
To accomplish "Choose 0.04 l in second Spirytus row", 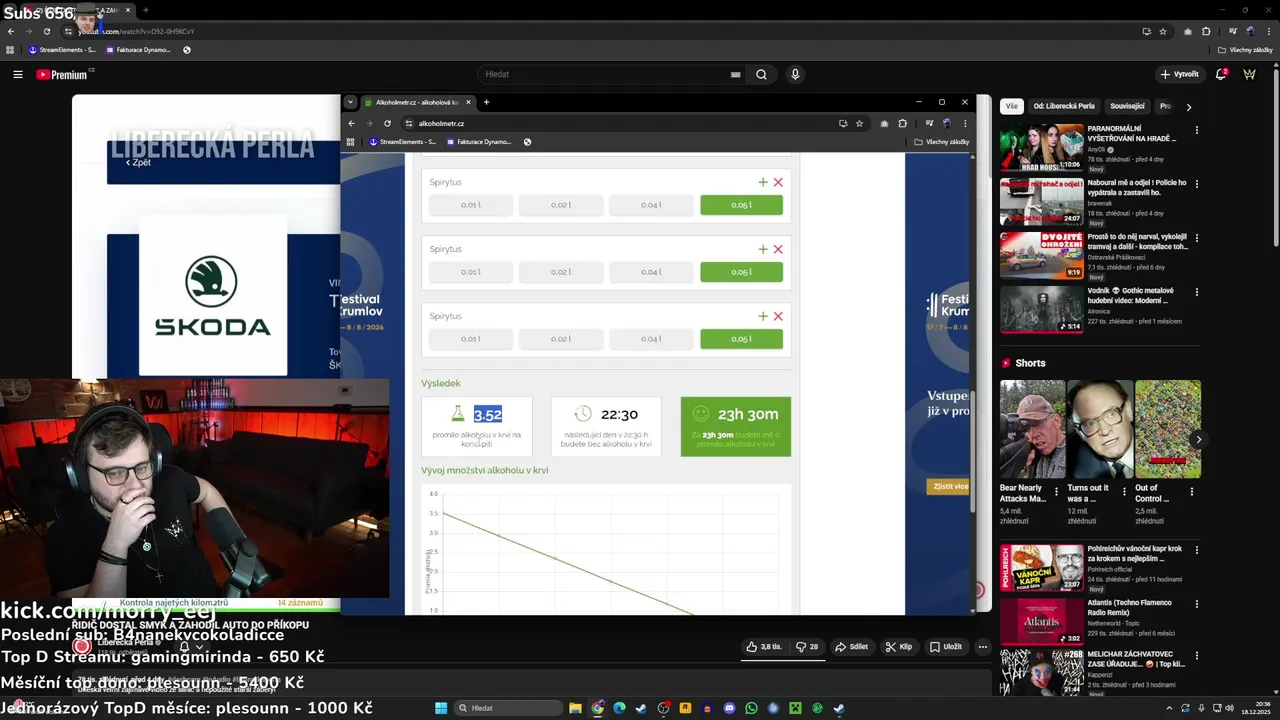I will click(x=651, y=272).
